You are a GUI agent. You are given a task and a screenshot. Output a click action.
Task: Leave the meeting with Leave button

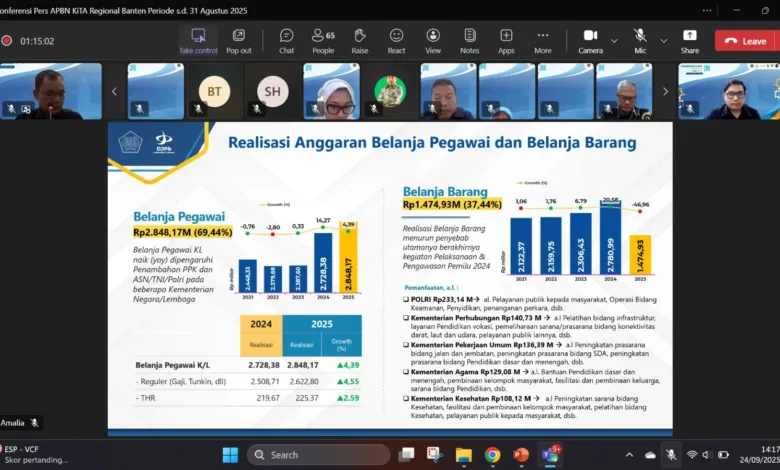(745, 41)
